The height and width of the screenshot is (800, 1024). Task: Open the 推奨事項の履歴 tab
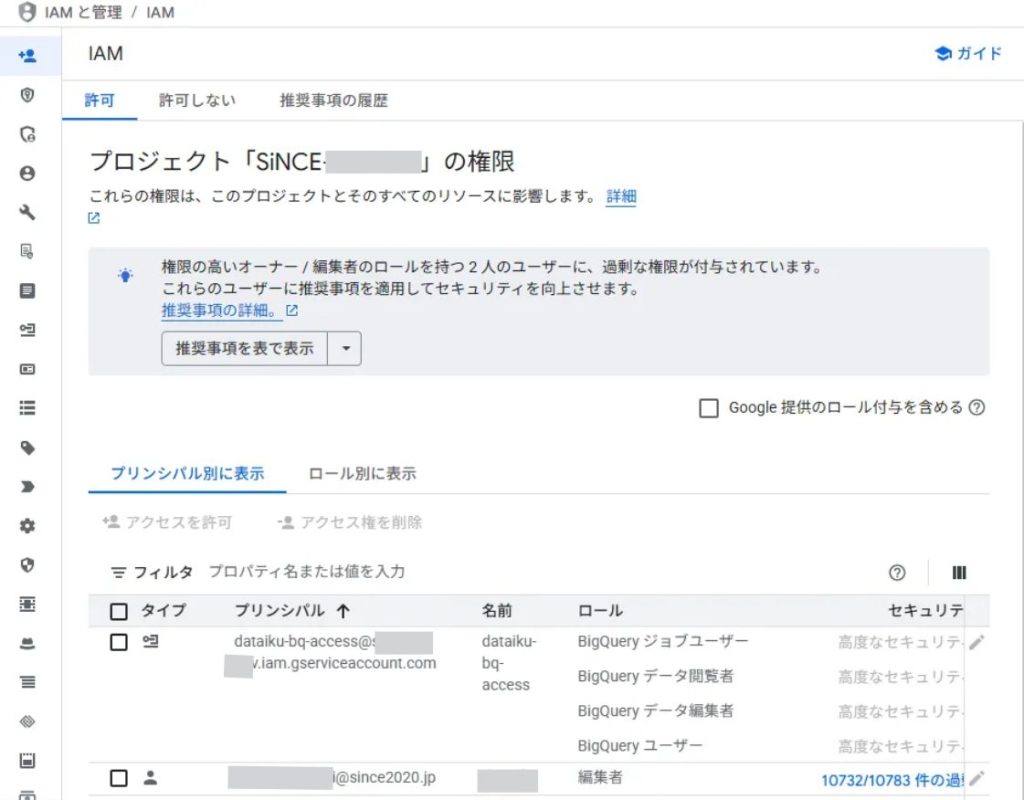[x=333, y=100]
